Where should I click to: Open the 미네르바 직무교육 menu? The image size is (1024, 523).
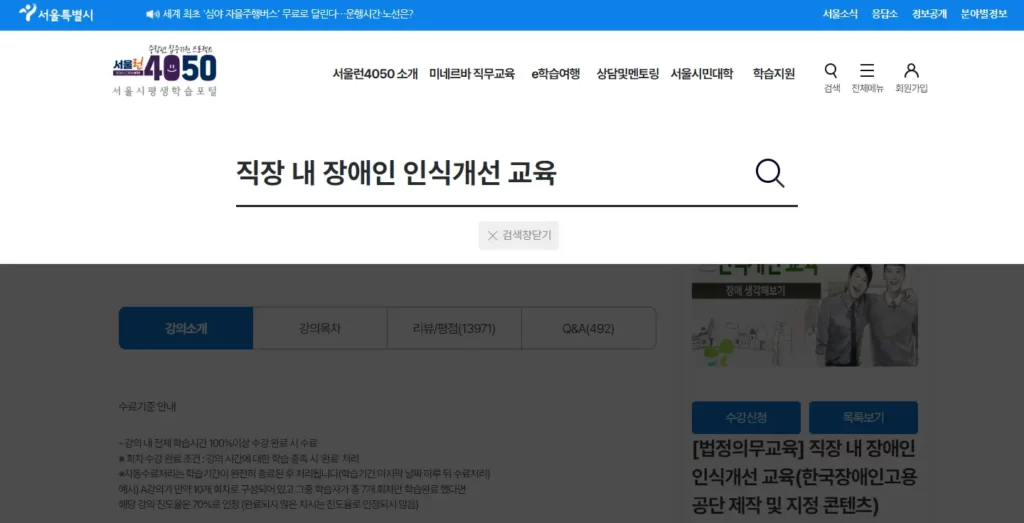tap(471, 74)
